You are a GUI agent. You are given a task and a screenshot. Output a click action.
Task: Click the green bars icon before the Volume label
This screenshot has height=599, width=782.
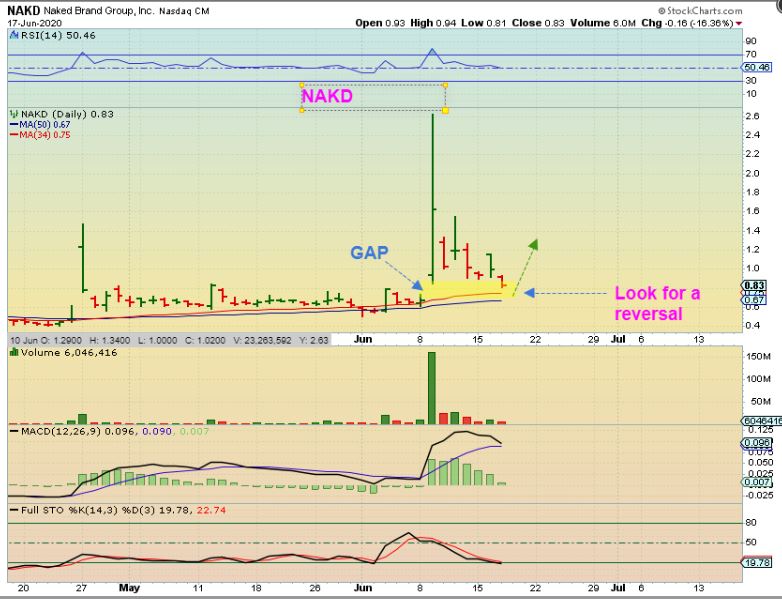[x=14, y=353]
